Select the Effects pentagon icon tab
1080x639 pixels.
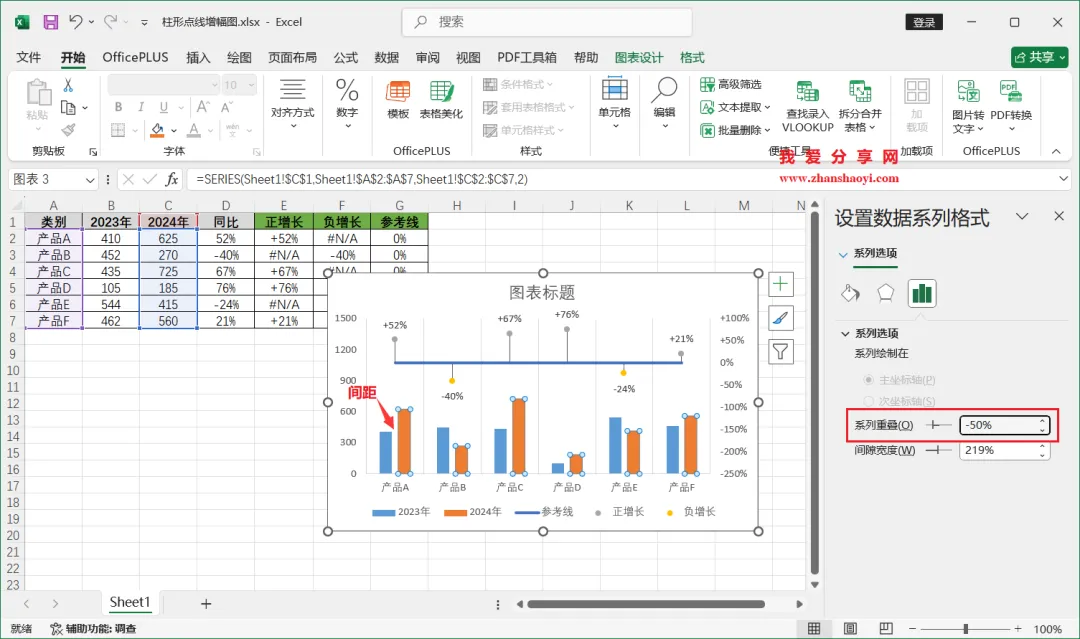(x=886, y=293)
